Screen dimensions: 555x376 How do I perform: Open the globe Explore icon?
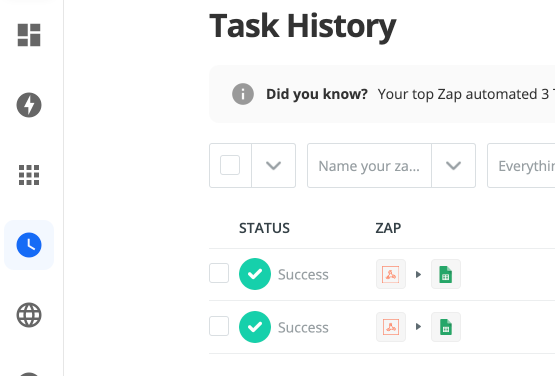29,315
